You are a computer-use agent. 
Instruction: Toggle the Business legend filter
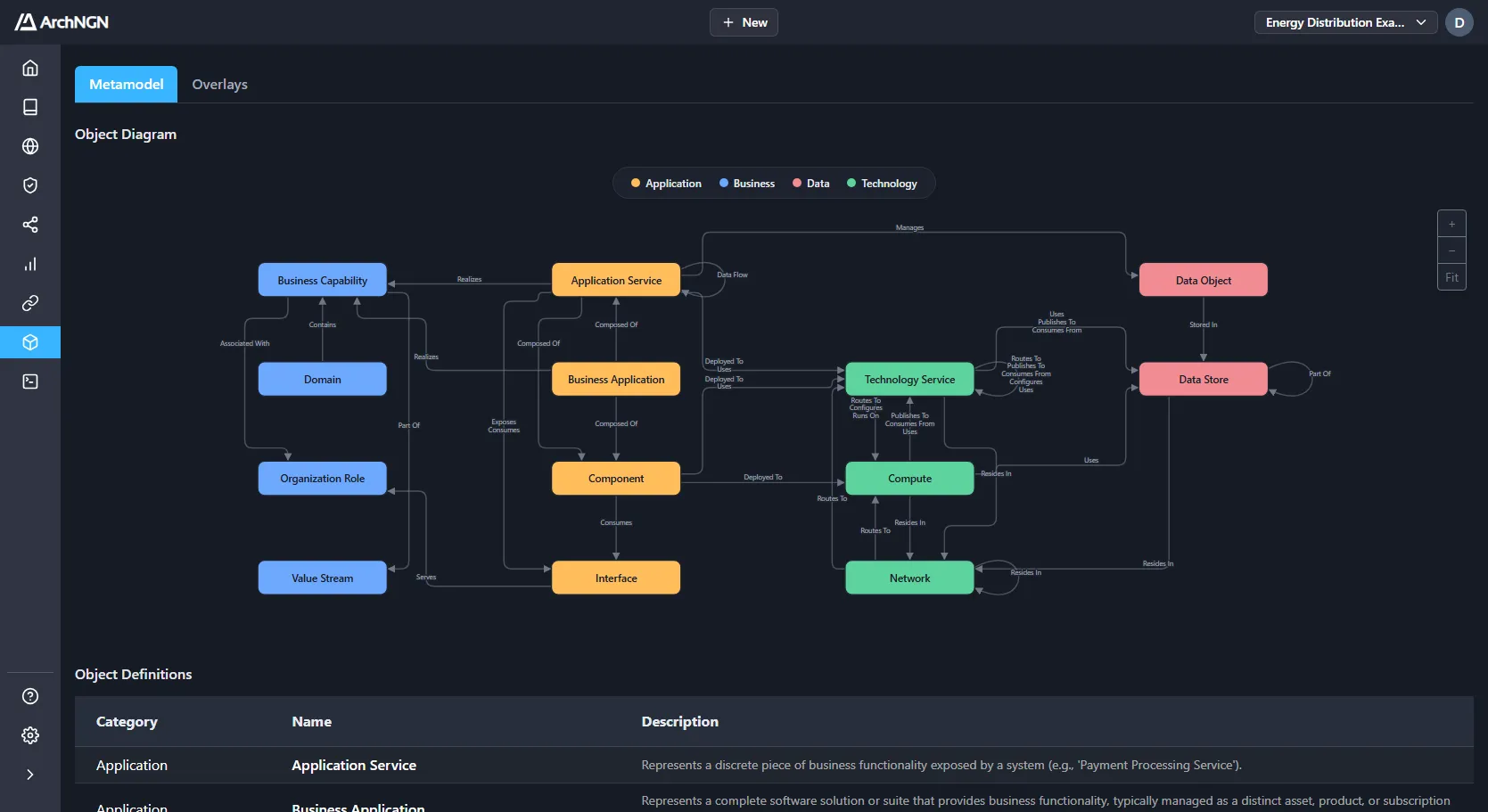point(747,184)
